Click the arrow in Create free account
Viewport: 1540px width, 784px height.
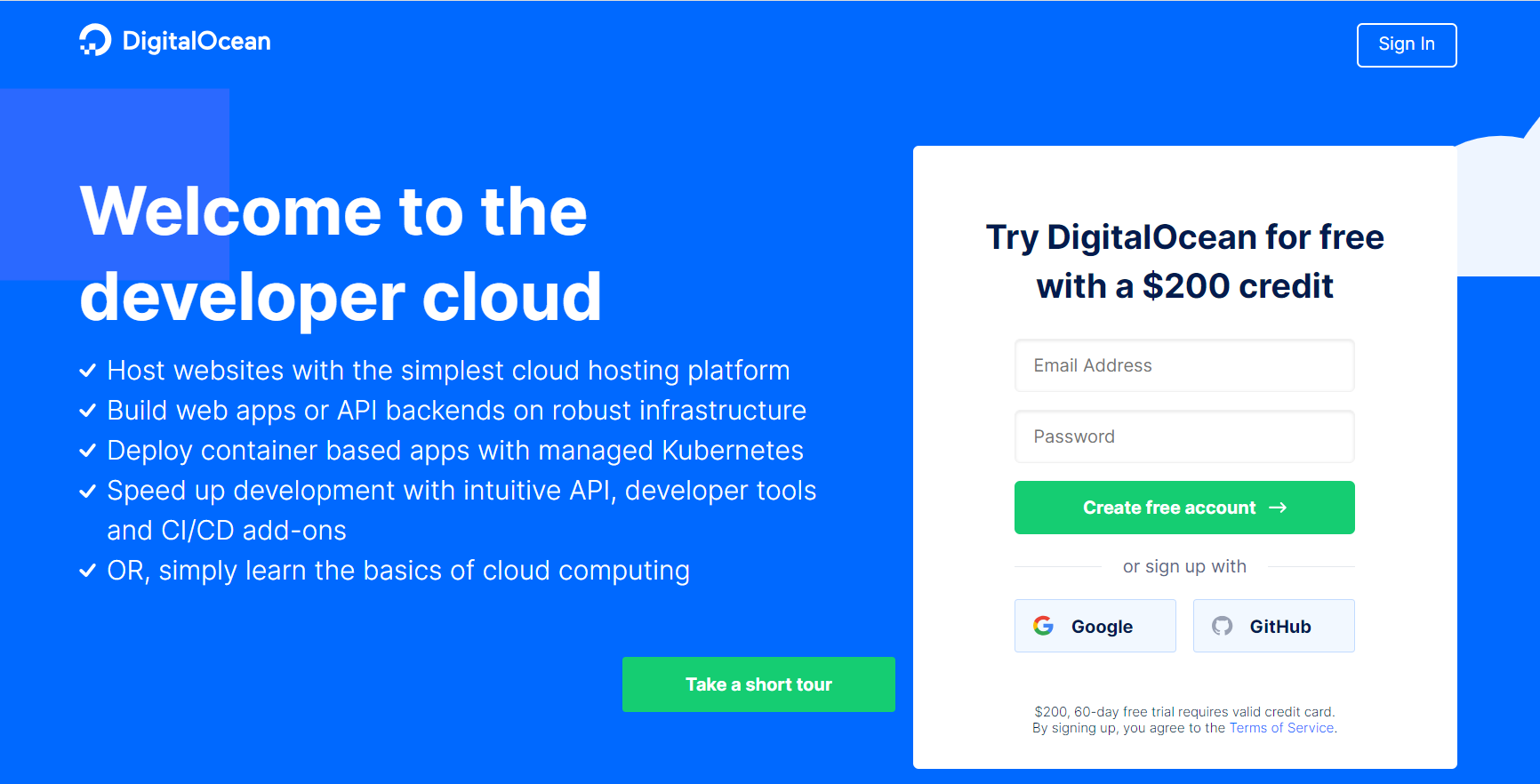1278,508
